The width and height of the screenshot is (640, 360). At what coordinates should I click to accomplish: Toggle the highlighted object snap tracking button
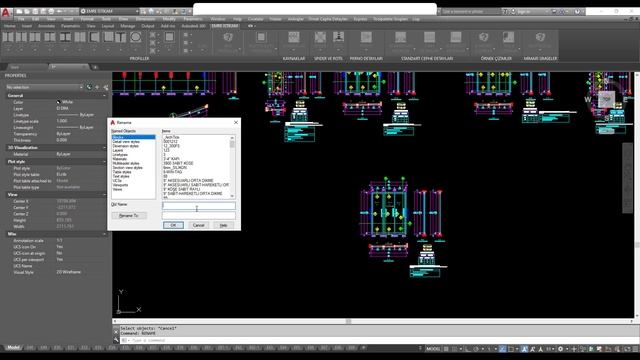pyautogui.click(x=502, y=349)
